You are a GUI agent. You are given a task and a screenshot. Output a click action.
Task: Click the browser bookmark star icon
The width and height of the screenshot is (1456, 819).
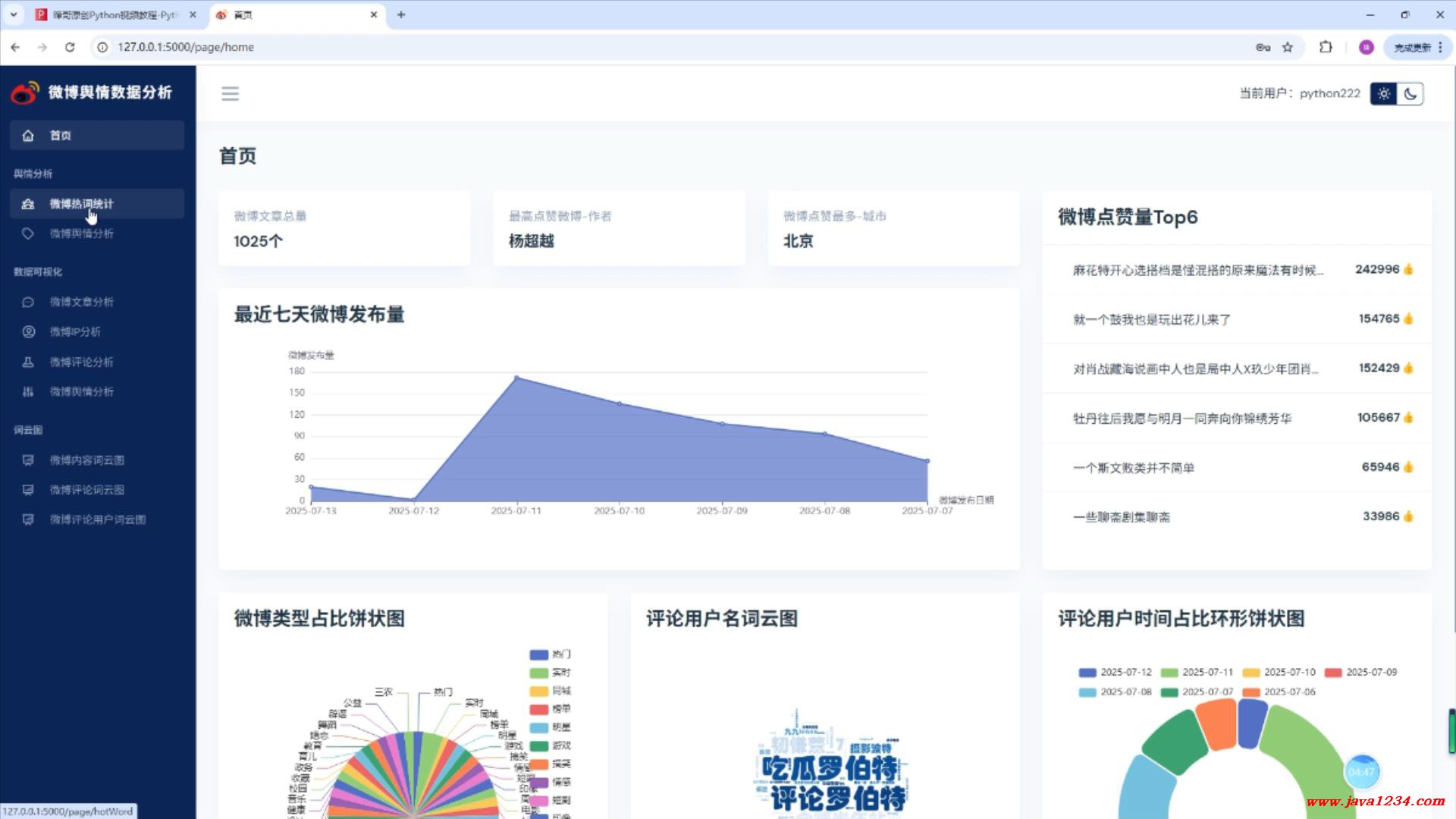point(1288,47)
